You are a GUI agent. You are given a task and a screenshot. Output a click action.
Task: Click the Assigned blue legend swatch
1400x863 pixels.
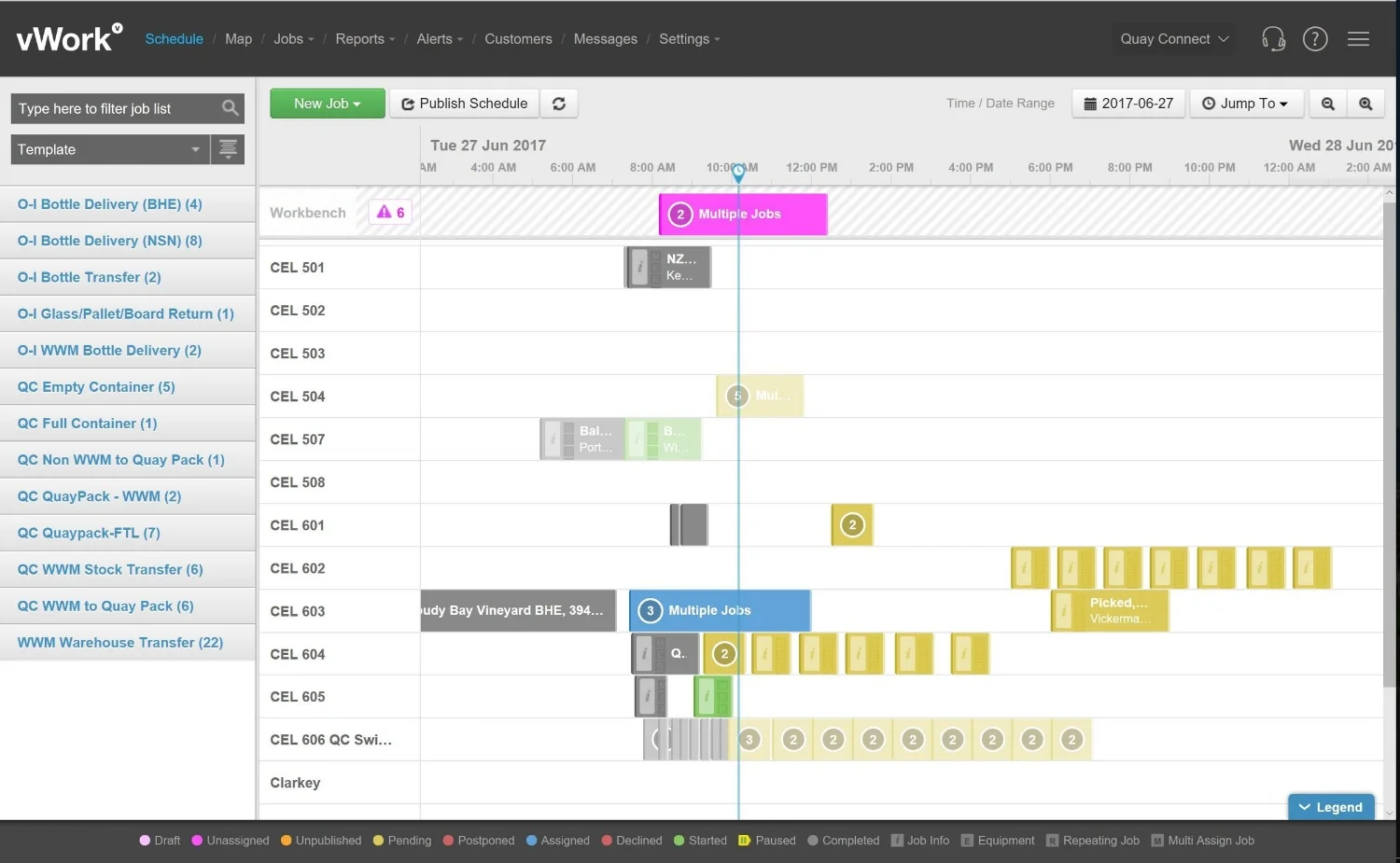tap(532, 841)
